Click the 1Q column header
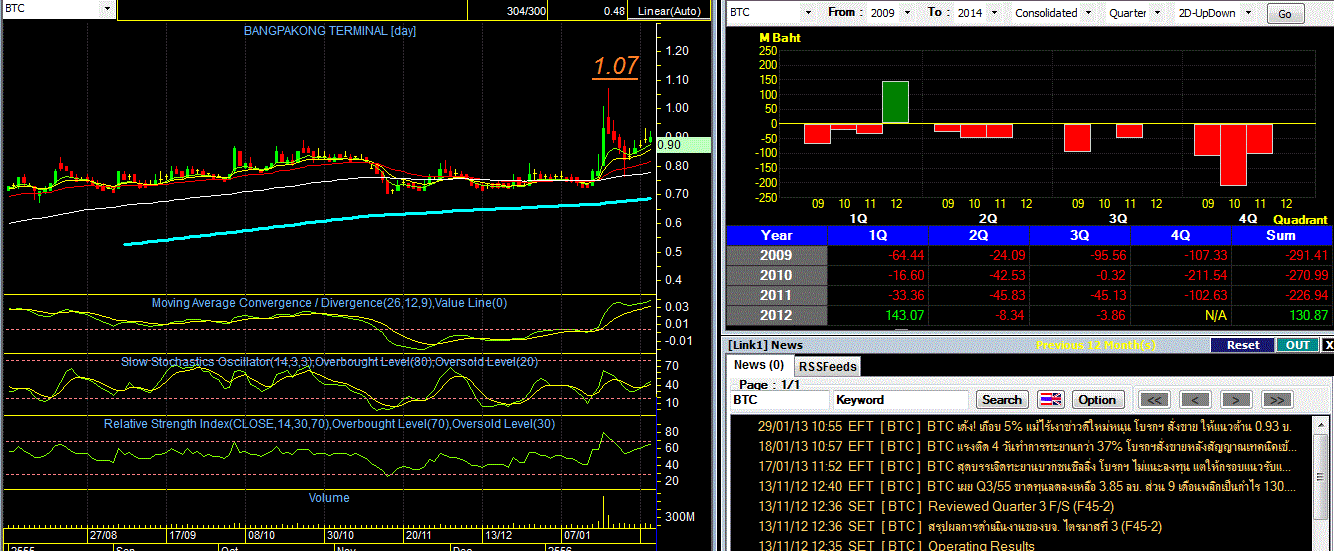 (x=877, y=235)
